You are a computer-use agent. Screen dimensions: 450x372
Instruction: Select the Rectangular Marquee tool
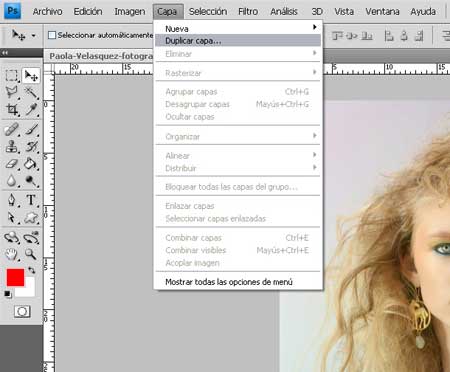coord(12,76)
